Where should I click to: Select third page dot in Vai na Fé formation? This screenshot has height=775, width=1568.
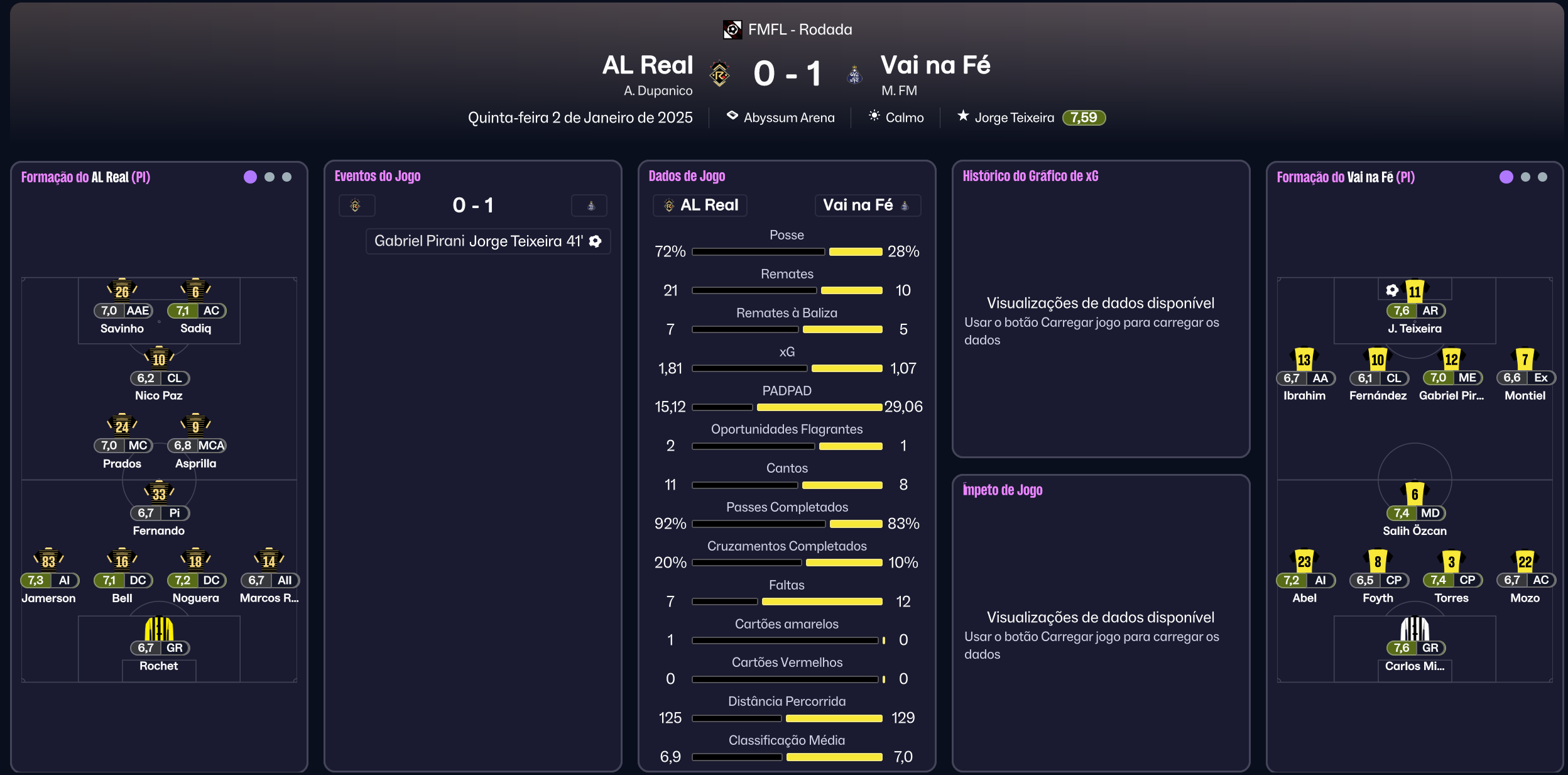1542,177
